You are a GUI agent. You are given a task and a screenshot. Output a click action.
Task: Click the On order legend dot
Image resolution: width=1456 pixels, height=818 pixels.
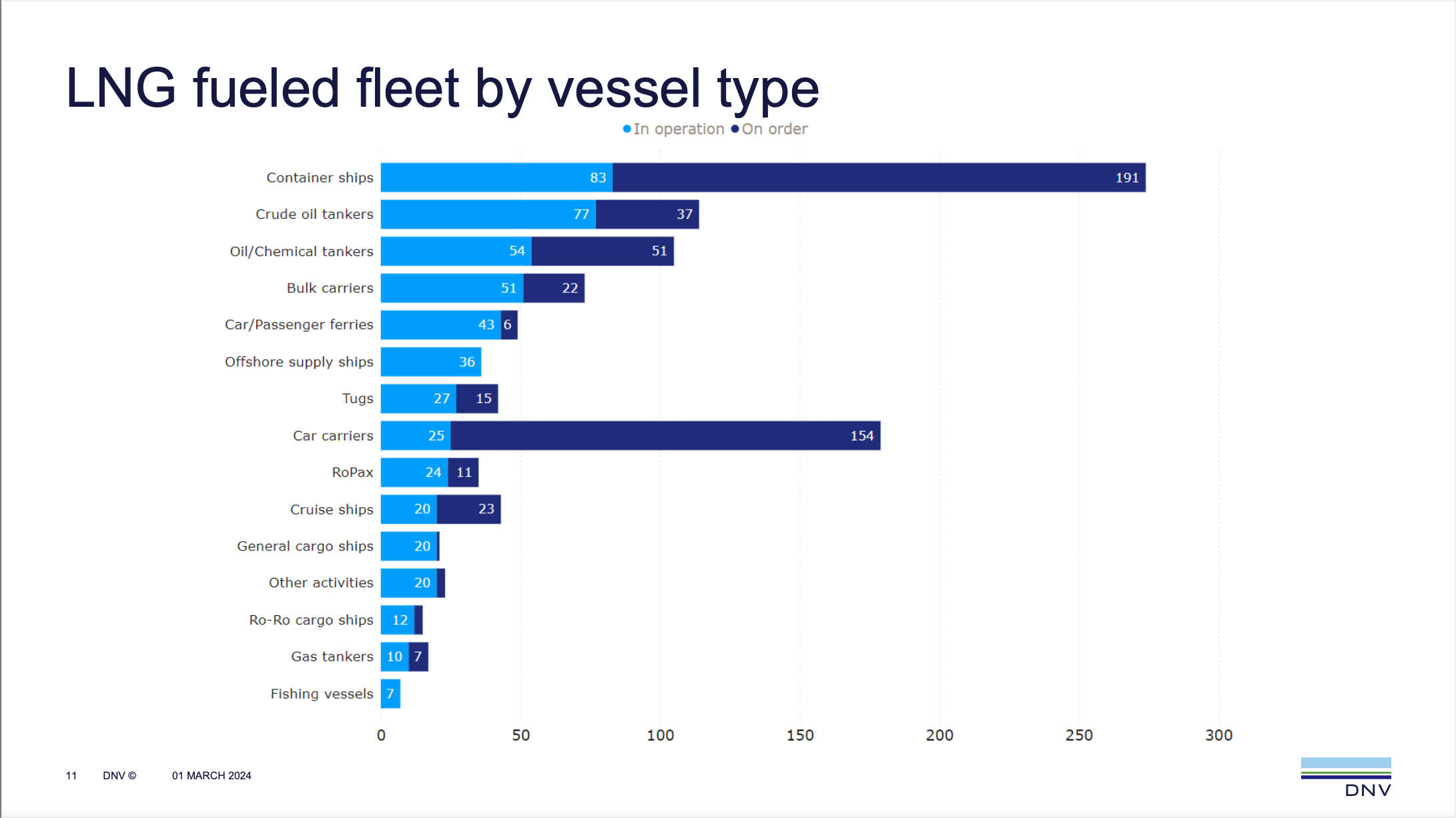point(735,129)
